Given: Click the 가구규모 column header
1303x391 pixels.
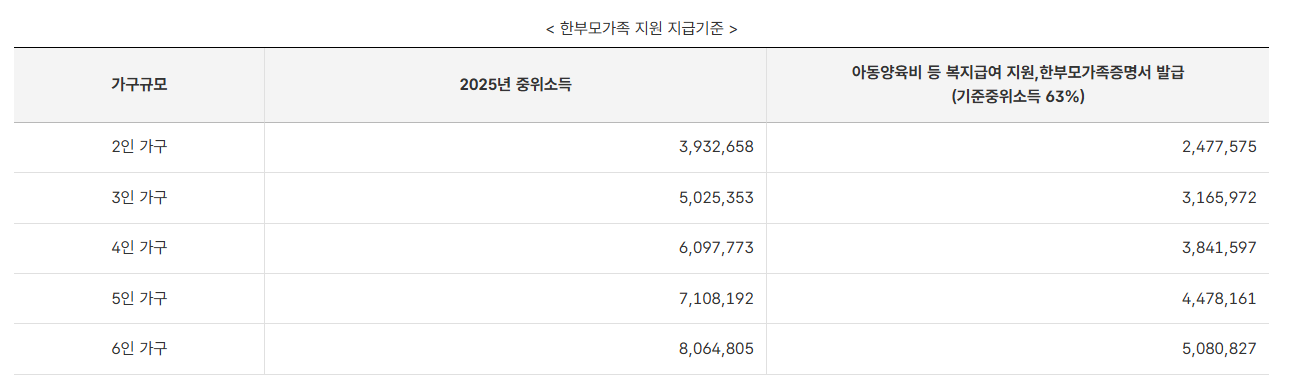Looking at the screenshot, I should (139, 85).
